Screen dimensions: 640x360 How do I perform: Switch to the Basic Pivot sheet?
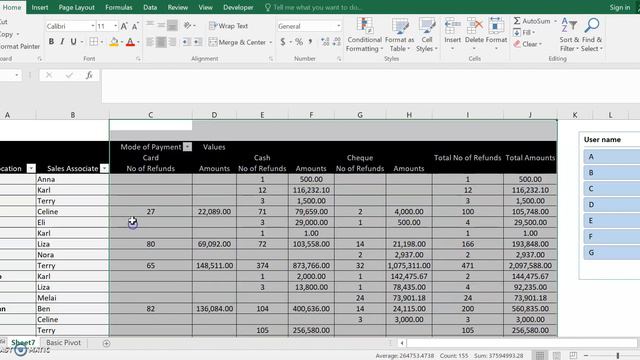[x=63, y=342]
